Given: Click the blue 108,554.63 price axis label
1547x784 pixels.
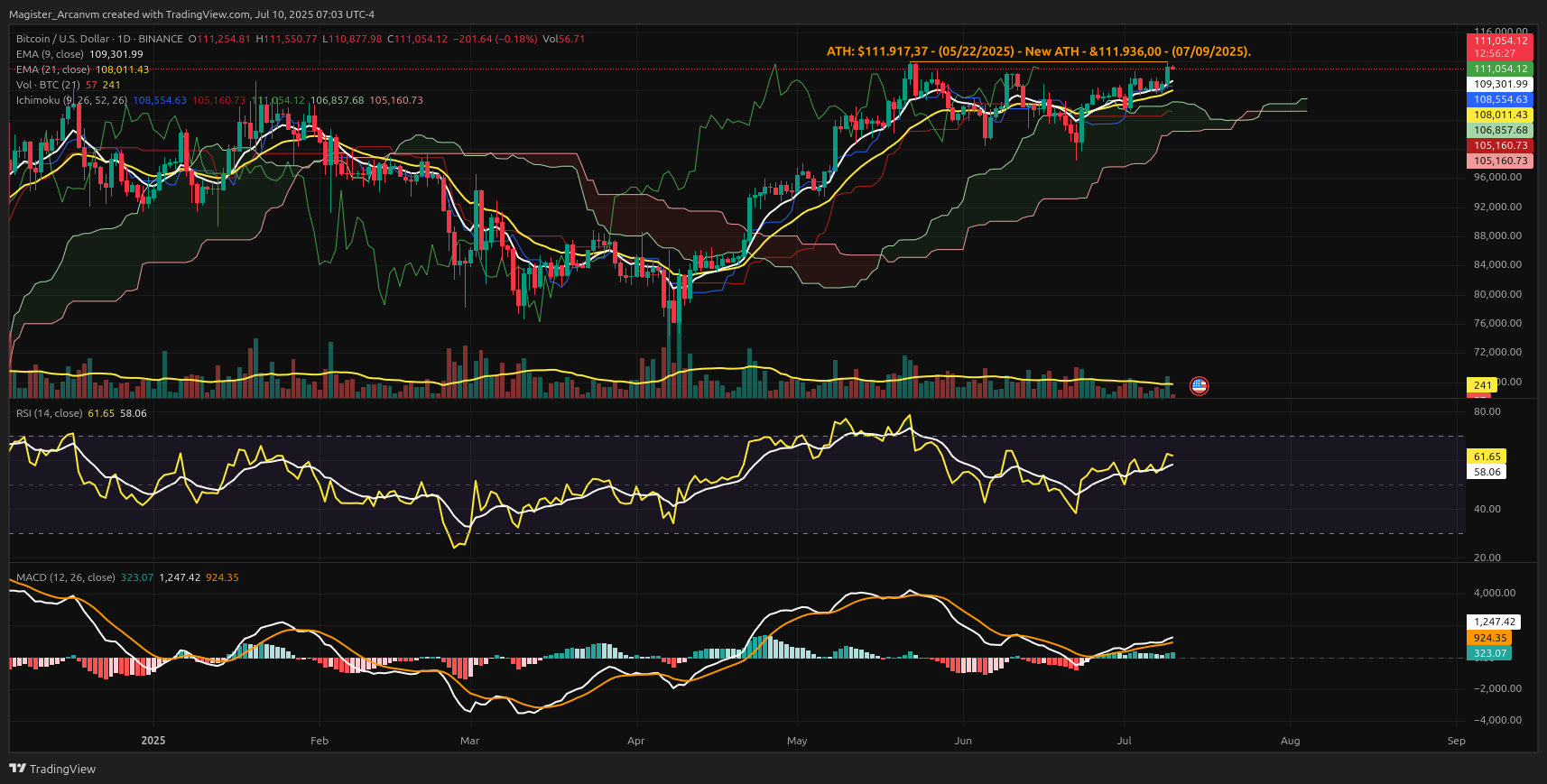Looking at the screenshot, I should (1501, 99).
